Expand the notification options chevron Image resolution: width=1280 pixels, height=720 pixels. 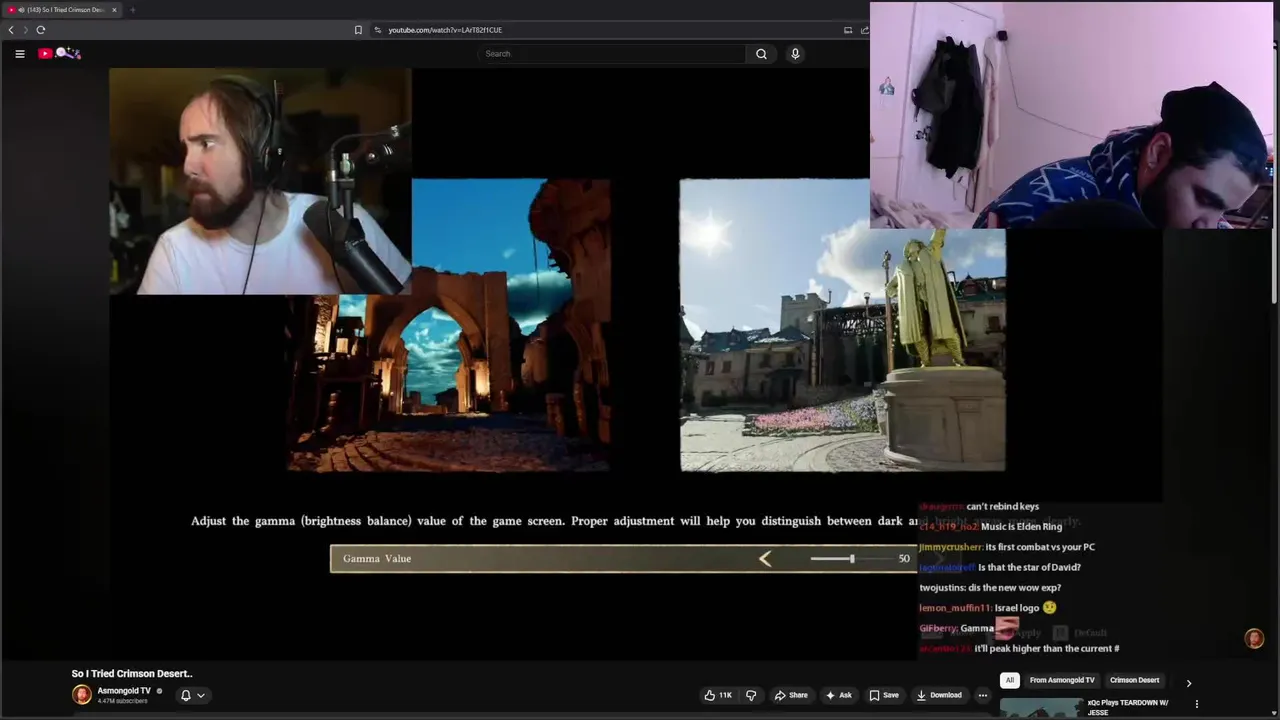click(201, 695)
